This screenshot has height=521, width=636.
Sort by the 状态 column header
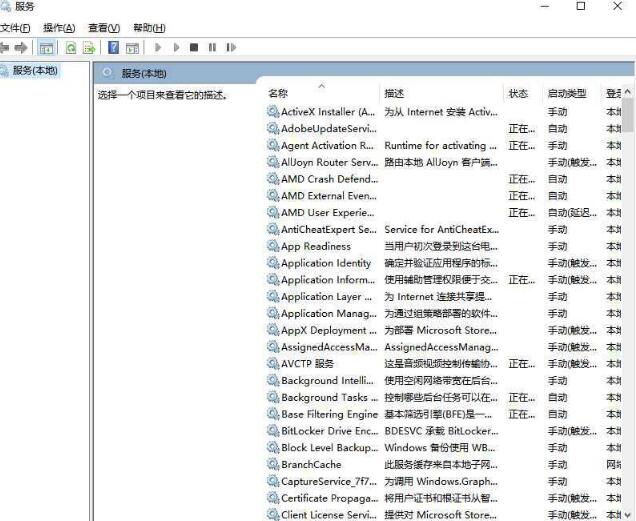click(x=518, y=93)
